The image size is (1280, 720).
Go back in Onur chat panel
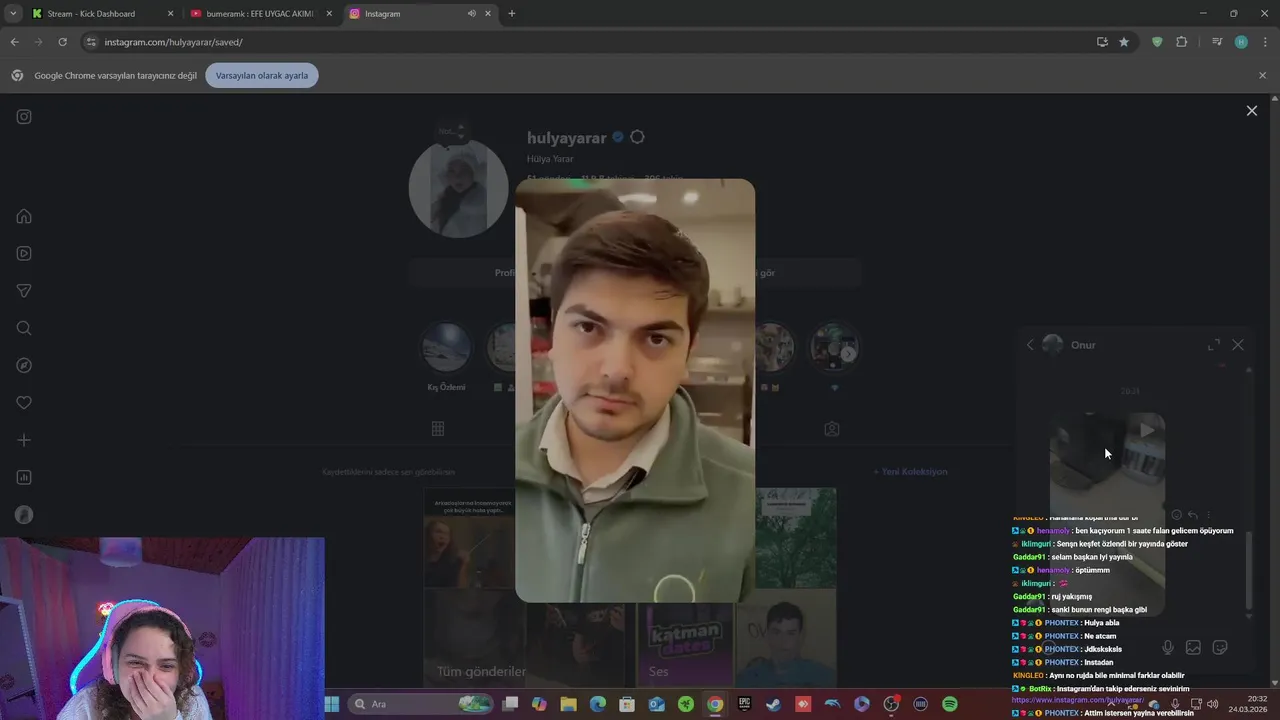(1030, 345)
